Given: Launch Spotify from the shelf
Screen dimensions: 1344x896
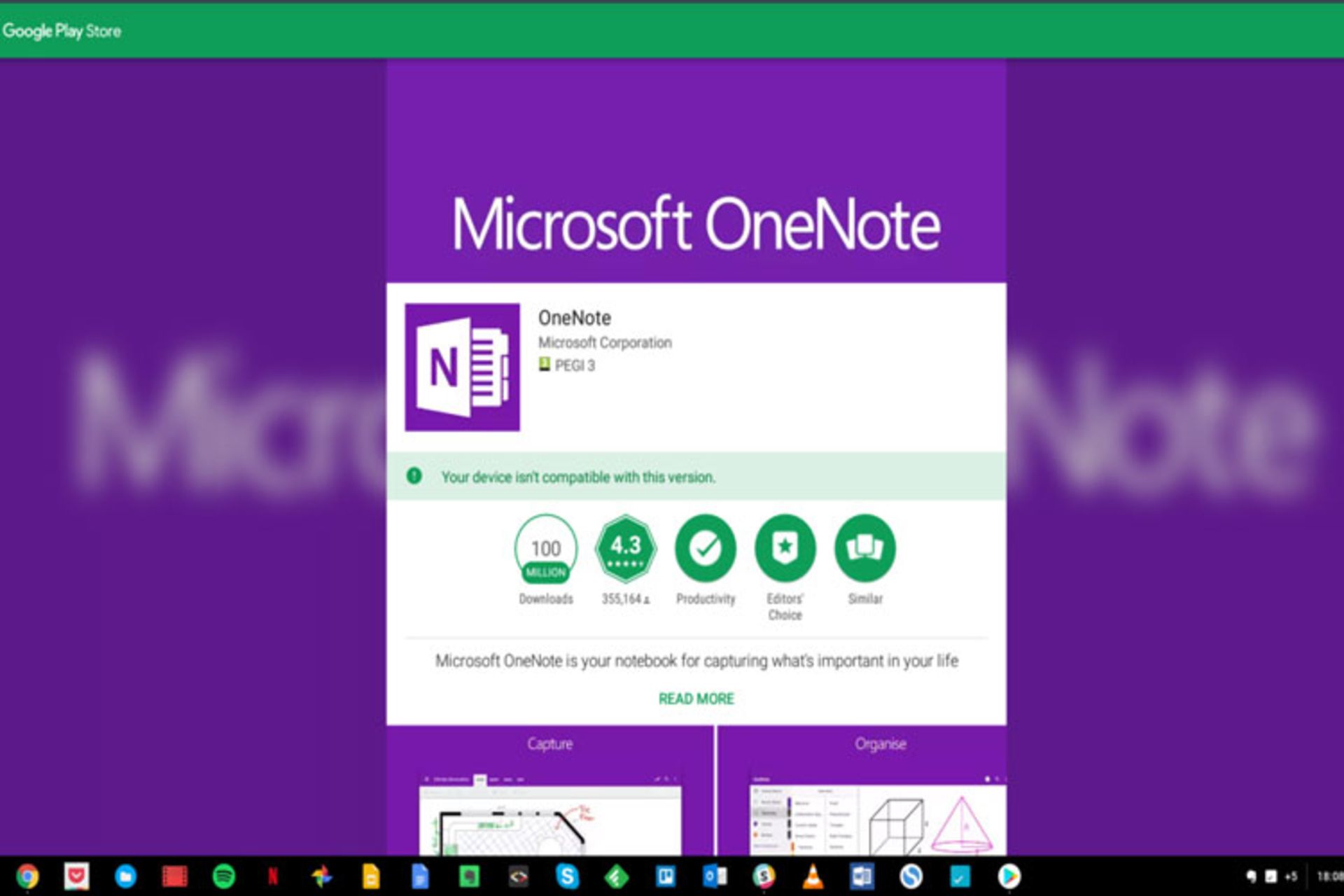Looking at the screenshot, I should [223, 876].
